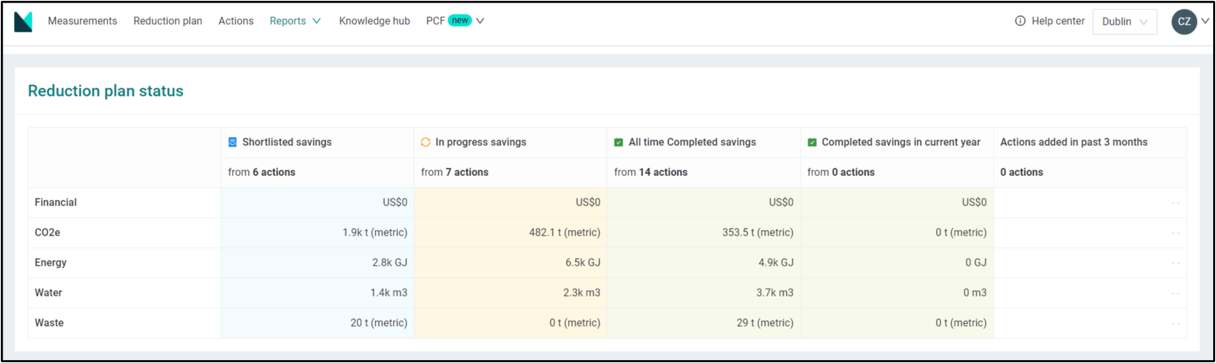Click the All time Completed savings header
1216x363 pixels.
click(692, 142)
